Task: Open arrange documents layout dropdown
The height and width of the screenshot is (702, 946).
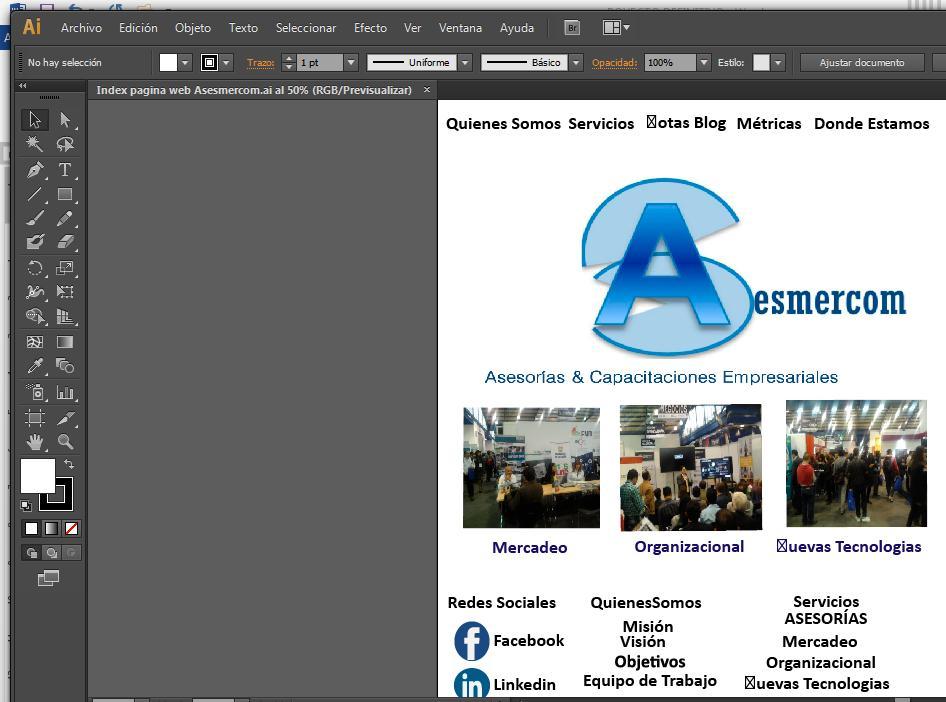Action: point(616,28)
